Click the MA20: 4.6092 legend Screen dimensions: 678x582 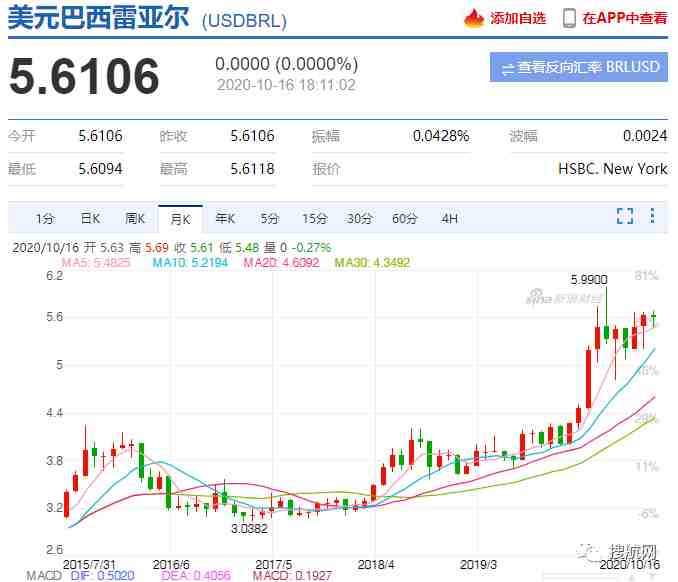coord(281,262)
